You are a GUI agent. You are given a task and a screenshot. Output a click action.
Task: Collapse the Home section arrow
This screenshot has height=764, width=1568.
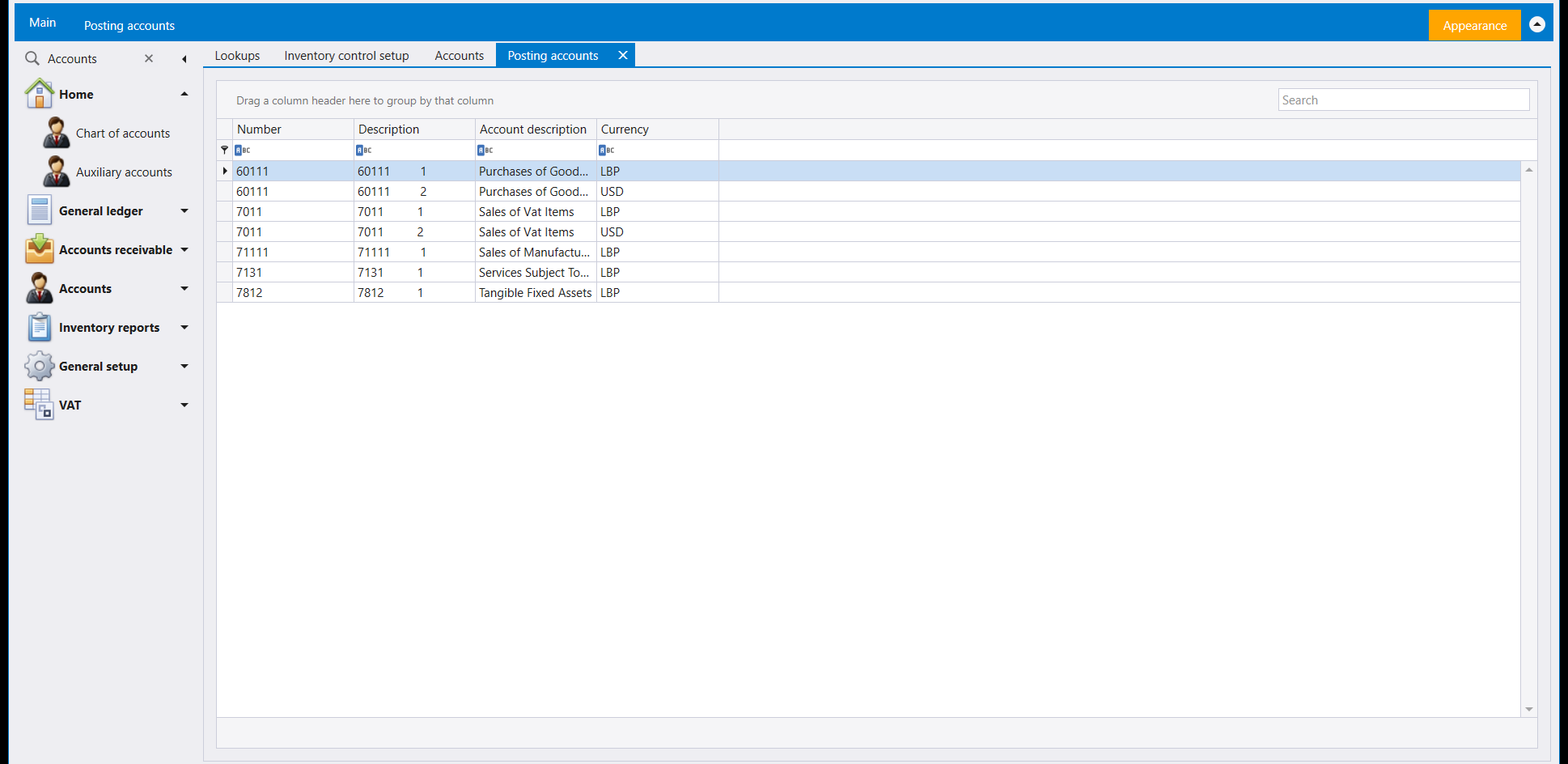(184, 94)
